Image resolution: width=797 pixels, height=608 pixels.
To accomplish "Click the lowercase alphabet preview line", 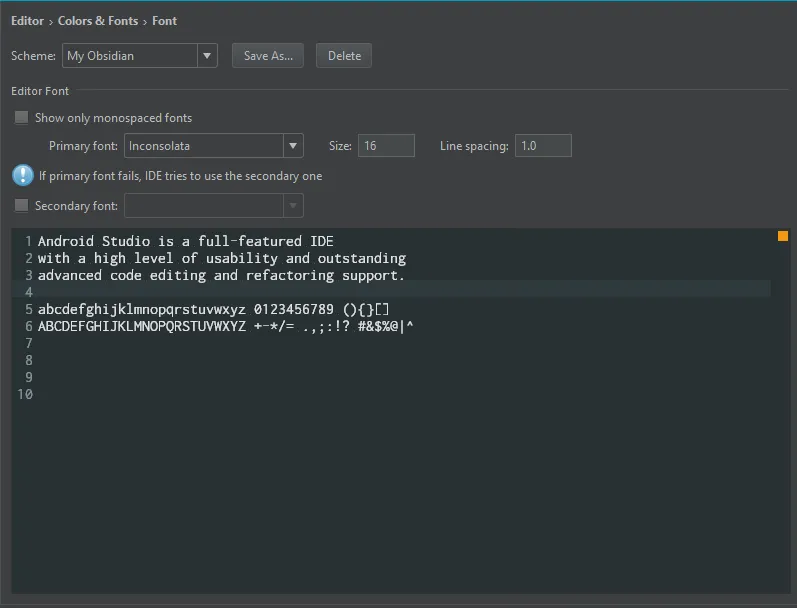I will (x=213, y=309).
